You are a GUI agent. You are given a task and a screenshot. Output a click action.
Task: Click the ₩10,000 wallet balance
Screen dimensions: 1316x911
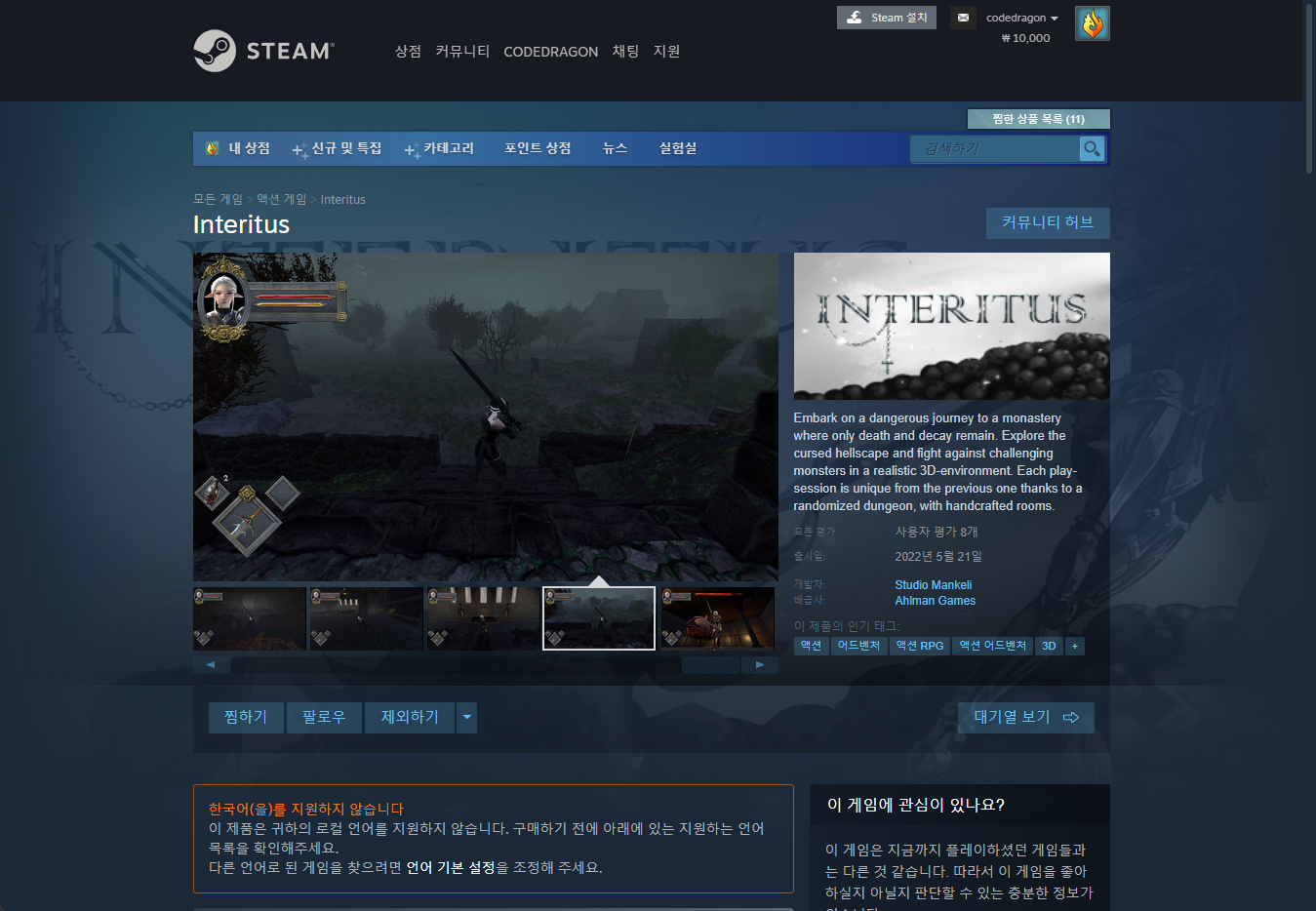(1025, 38)
